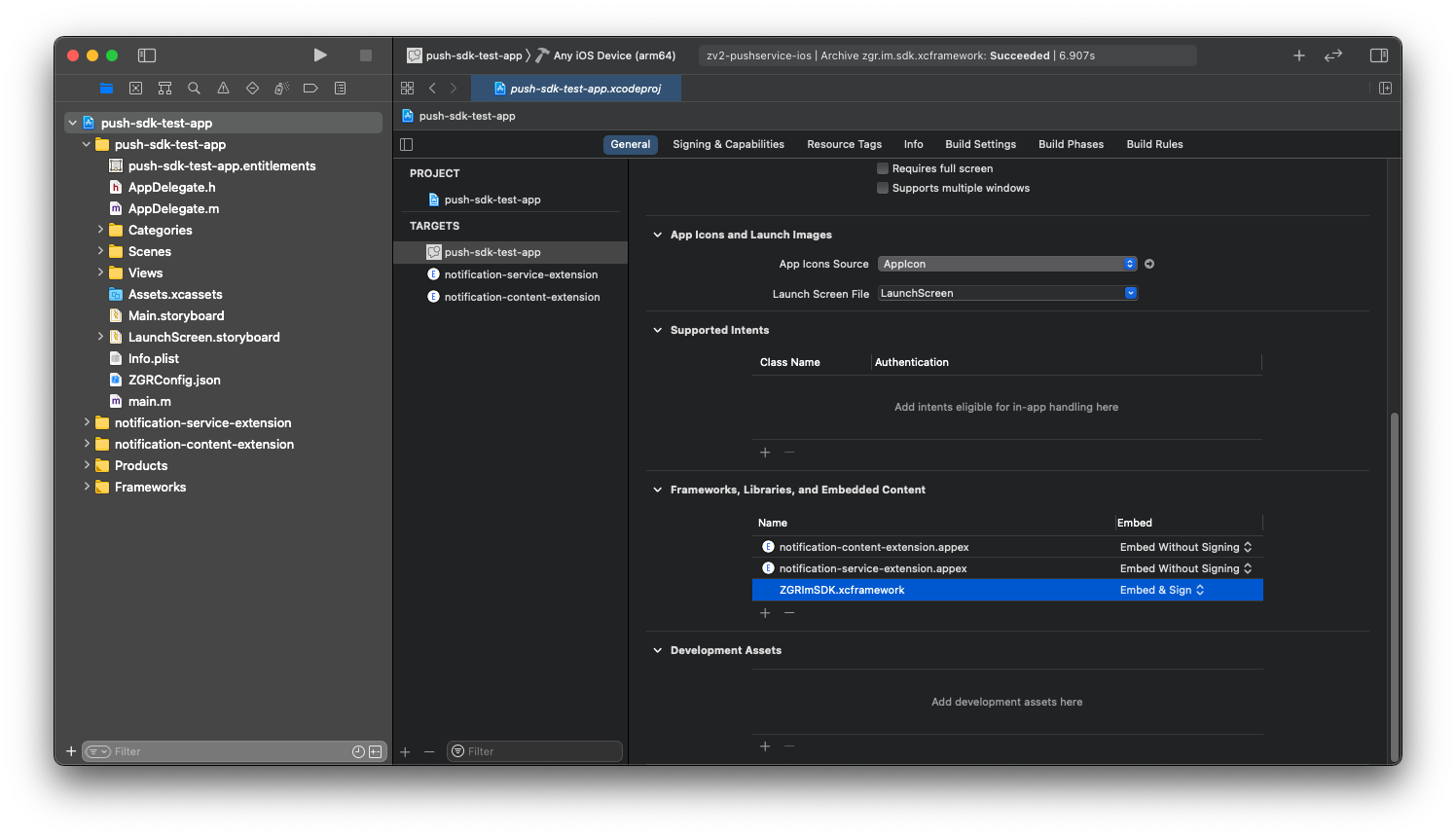Viewport: 1456px width, 837px height.
Task: Add a supported intent with plus
Action: tap(765, 453)
